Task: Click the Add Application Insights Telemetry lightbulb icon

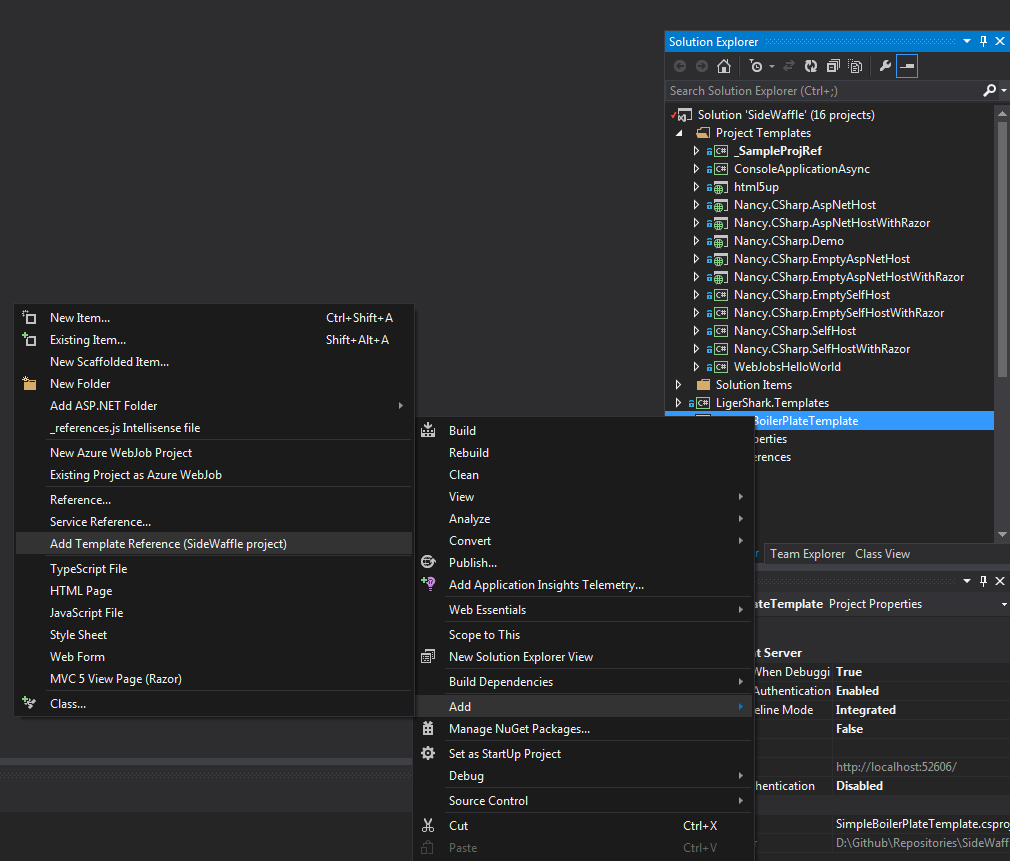Action: (x=428, y=585)
